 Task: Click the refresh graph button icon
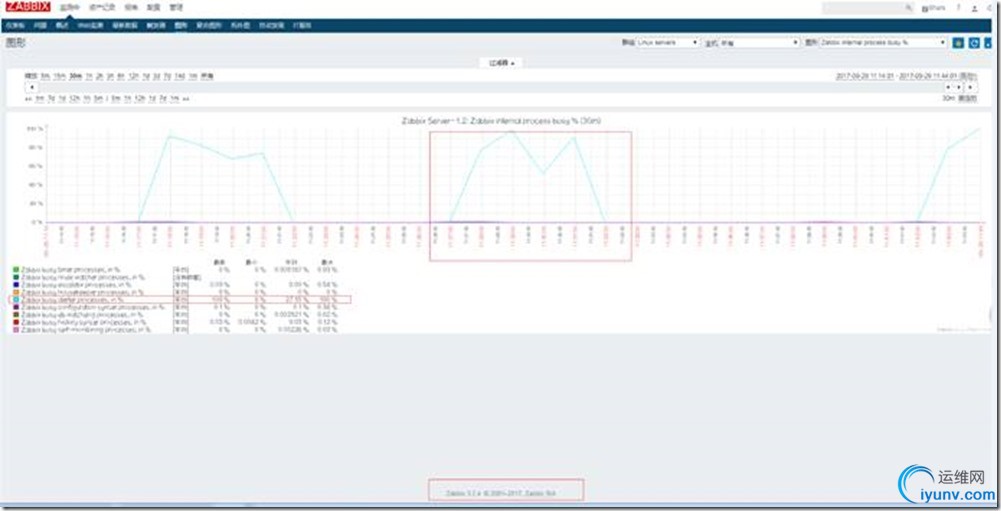(974, 43)
